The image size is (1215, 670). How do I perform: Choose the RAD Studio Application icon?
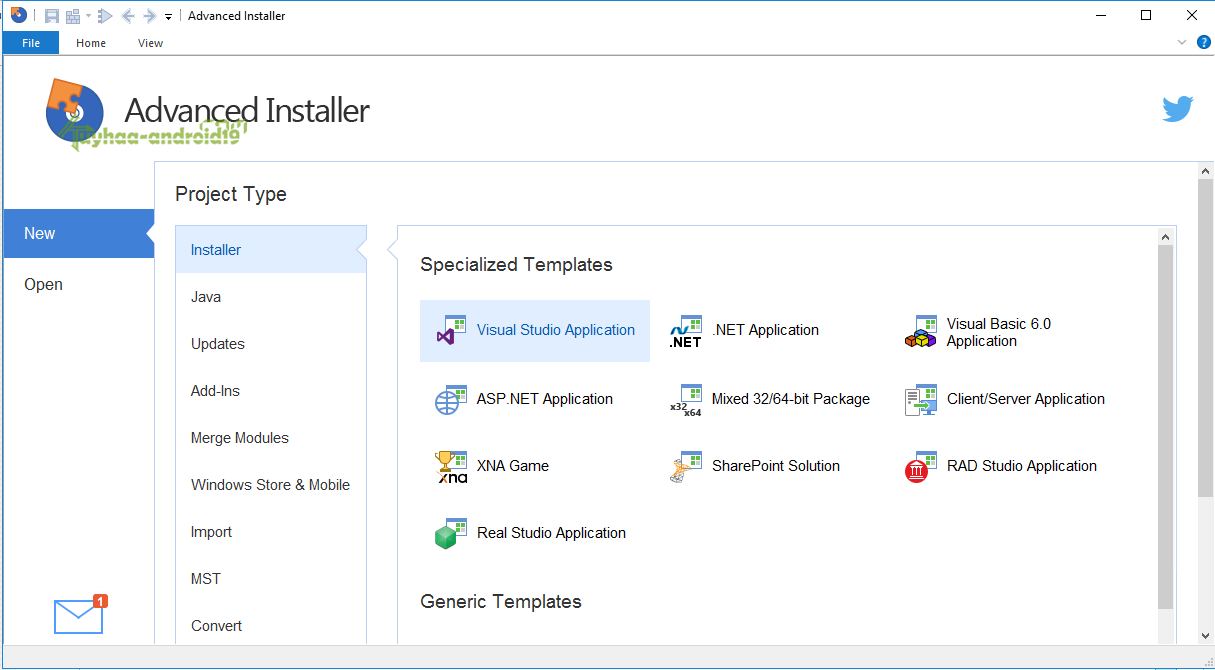[x=921, y=466]
